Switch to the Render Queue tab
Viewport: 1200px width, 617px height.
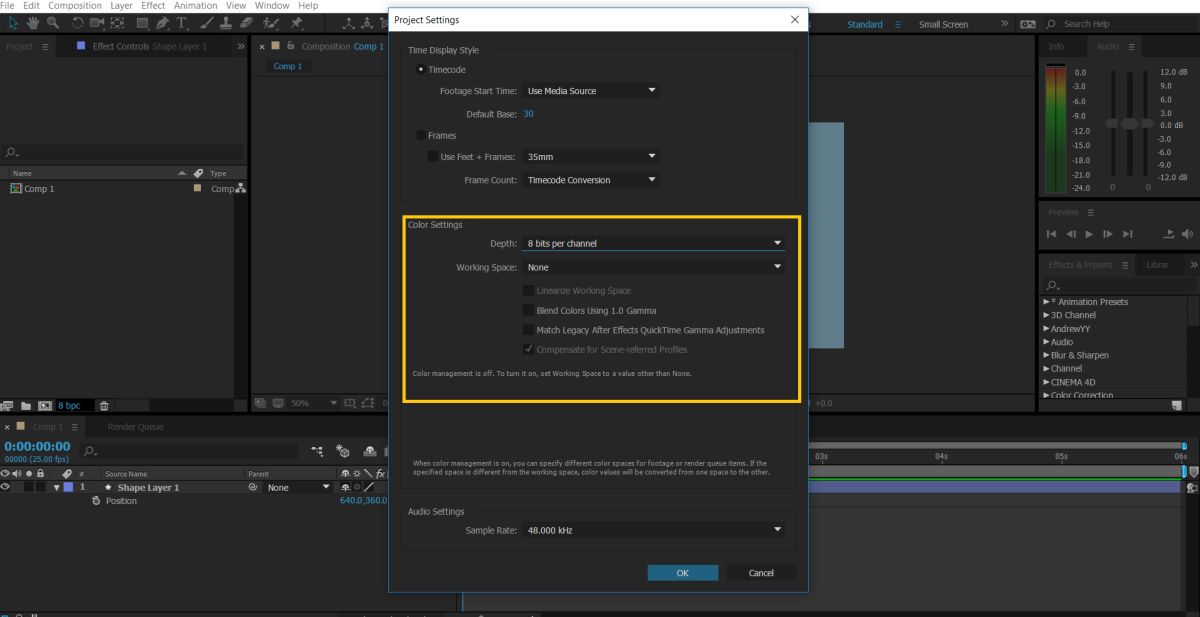click(x=135, y=427)
